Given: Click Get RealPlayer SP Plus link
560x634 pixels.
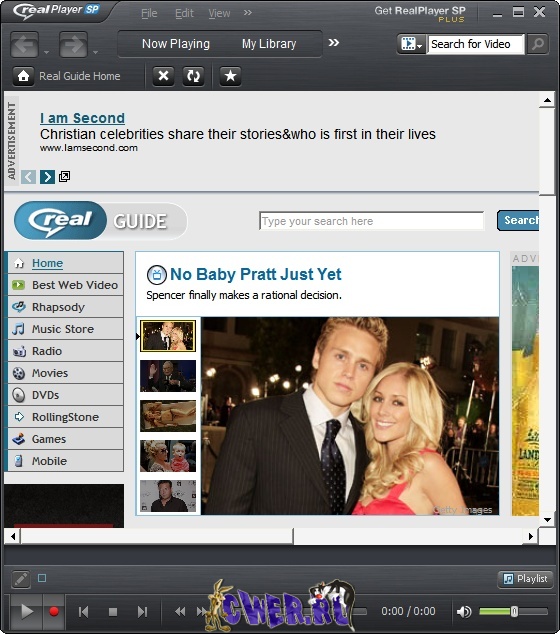Looking at the screenshot, I should pyautogui.click(x=420, y=14).
